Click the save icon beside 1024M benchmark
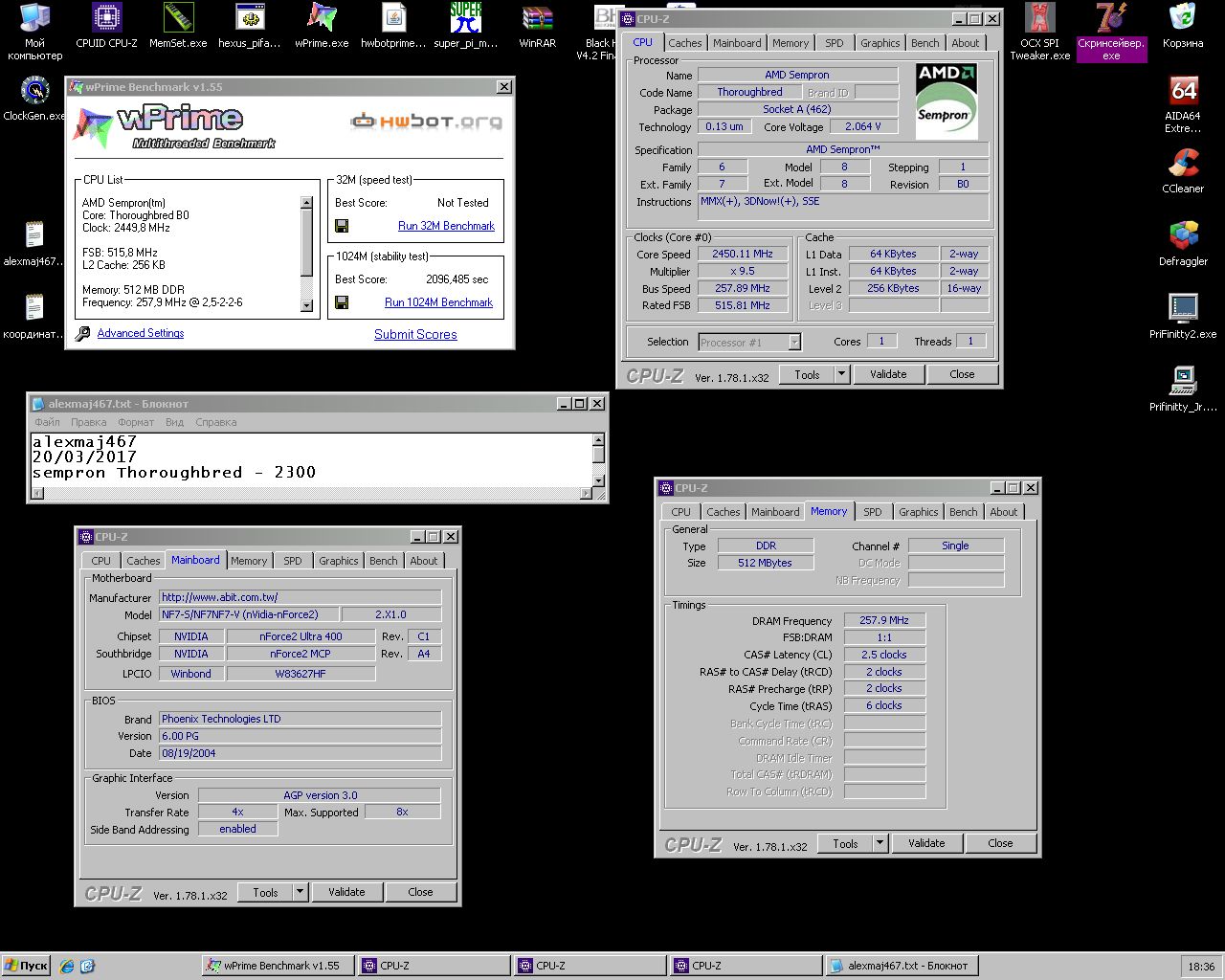Viewport: 1225px width, 980px height. (342, 302)
